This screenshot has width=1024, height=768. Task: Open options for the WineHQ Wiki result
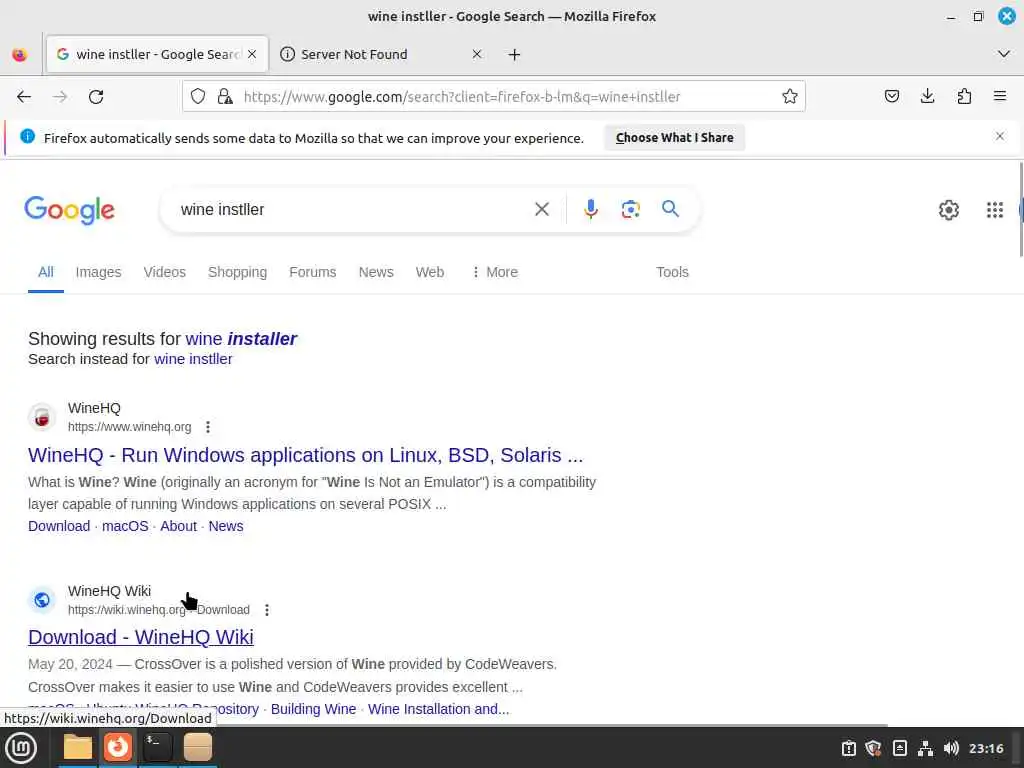(x=266, y=610)
